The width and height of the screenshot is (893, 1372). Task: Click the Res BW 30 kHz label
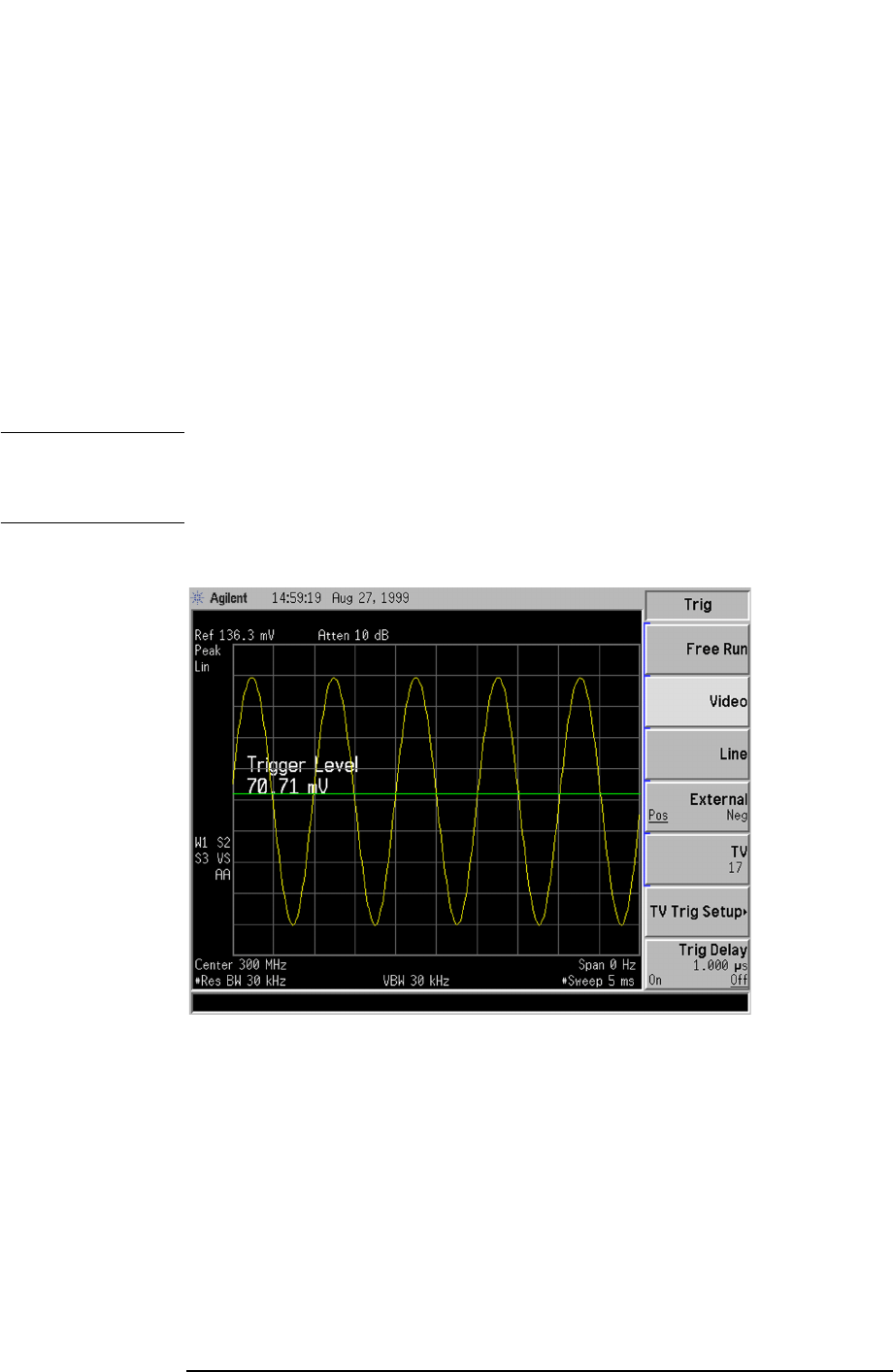pos(241,981)
